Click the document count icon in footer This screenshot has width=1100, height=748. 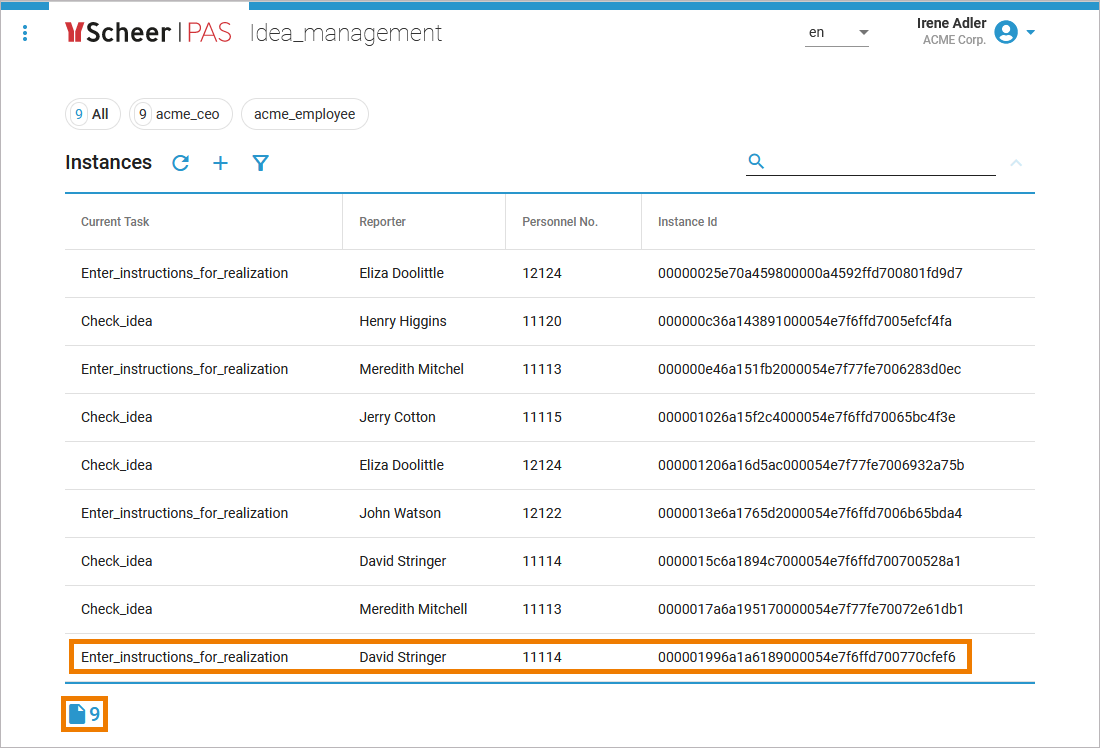point(77,714)
